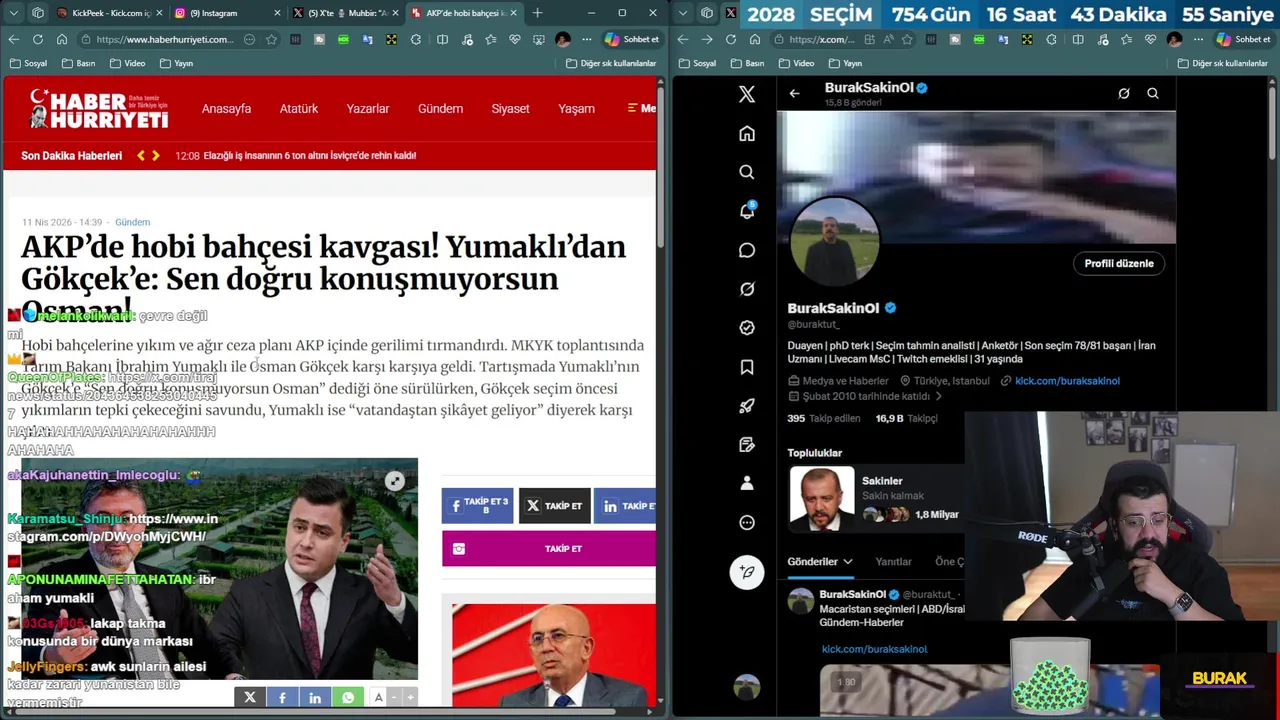Open Diğer sık kullanılanlar folder in left browser
This screenshot has height=720, width=1280.
(x=611, y=63)
